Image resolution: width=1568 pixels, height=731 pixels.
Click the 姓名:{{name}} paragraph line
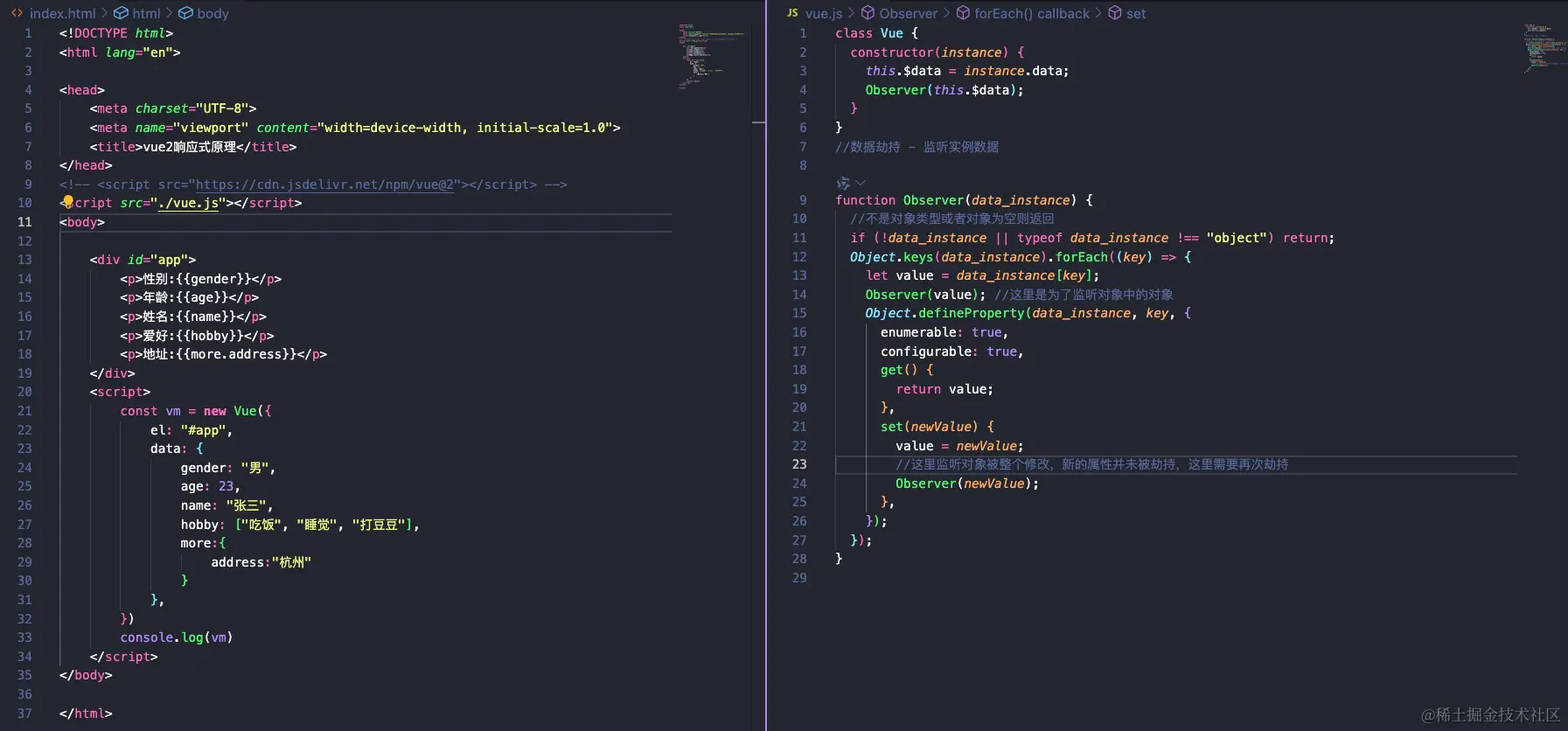pyautogui.click(x=193, y=317)
